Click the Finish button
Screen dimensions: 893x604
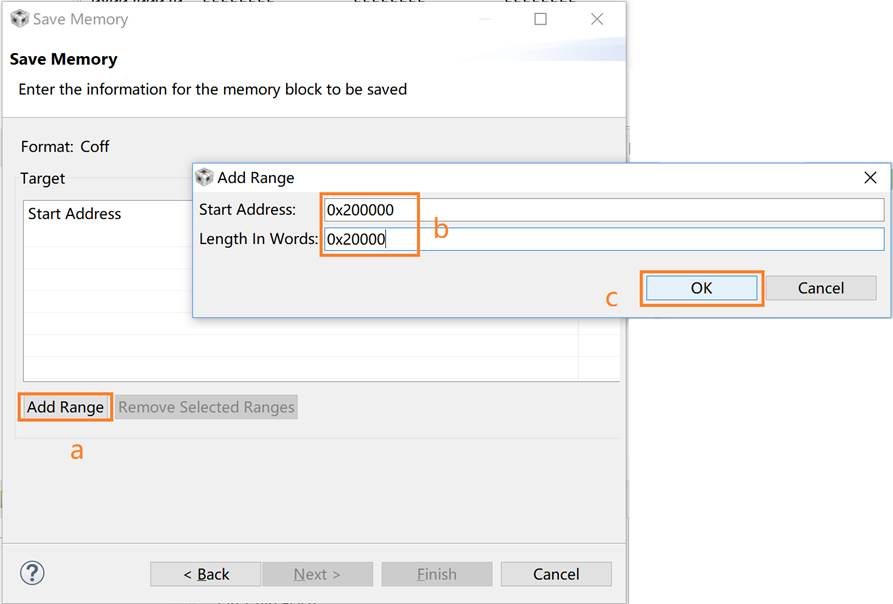436,574
